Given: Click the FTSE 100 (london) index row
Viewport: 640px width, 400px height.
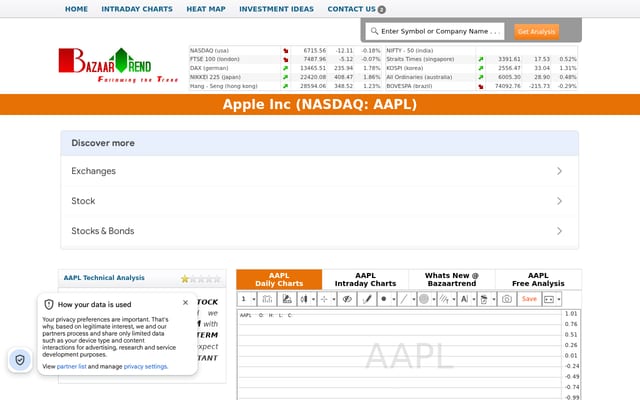Looking at the screenshot, I should [x=285, y=59].
